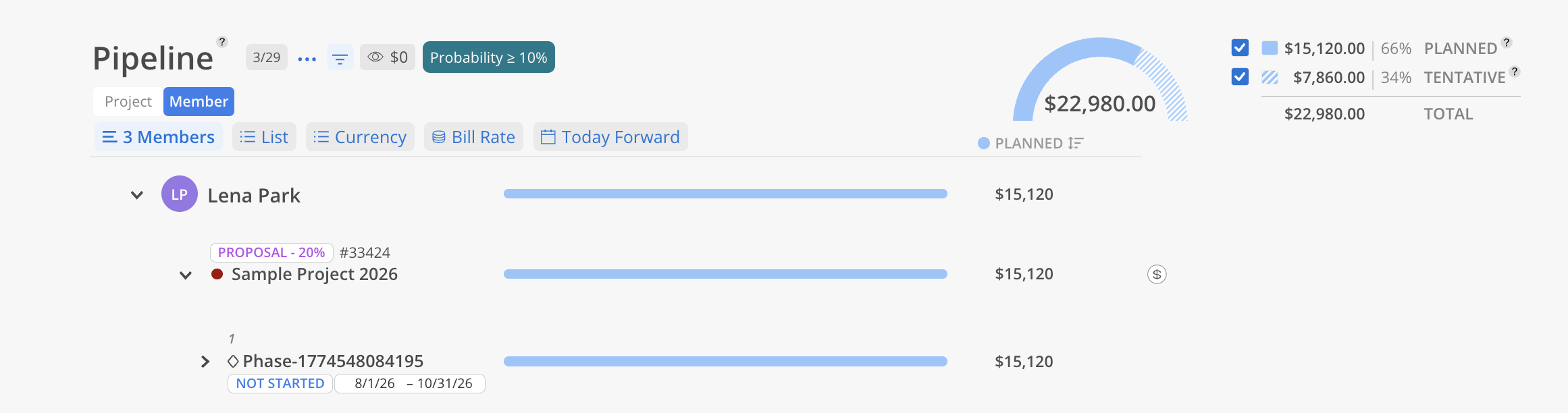Click the diamond icon beside Phase-1774548084195

(233, 361)
